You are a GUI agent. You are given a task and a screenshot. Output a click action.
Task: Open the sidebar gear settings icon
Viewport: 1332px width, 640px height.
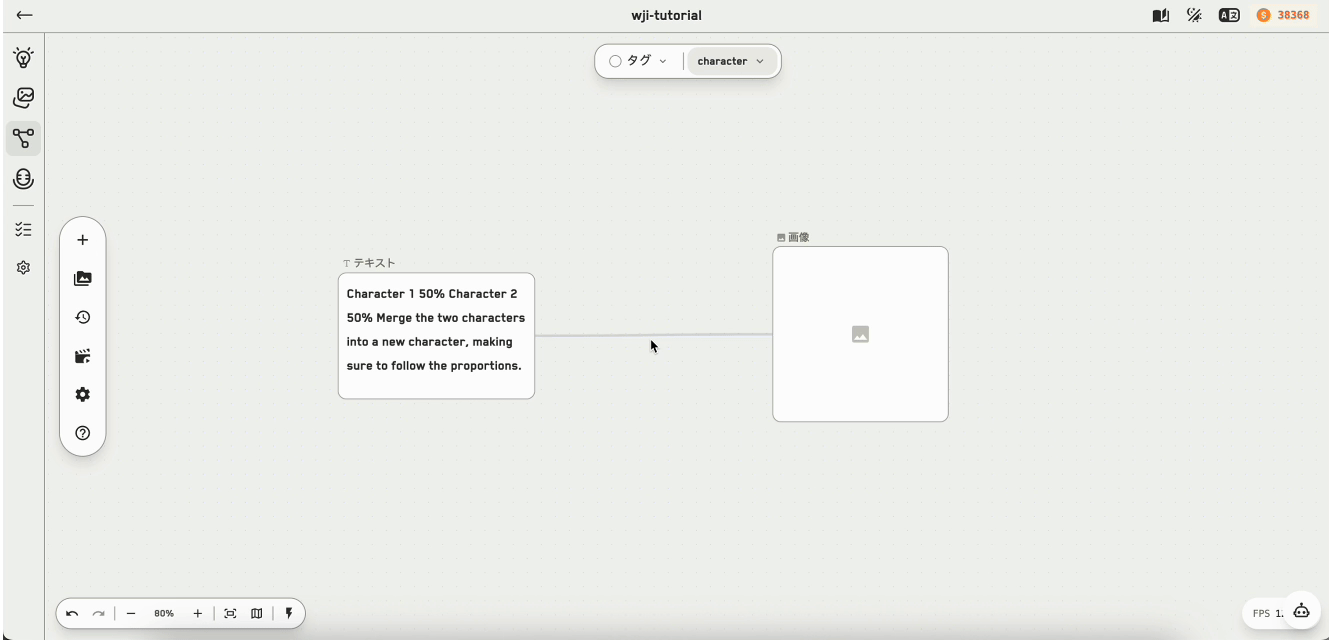click(x=24, y=268)
